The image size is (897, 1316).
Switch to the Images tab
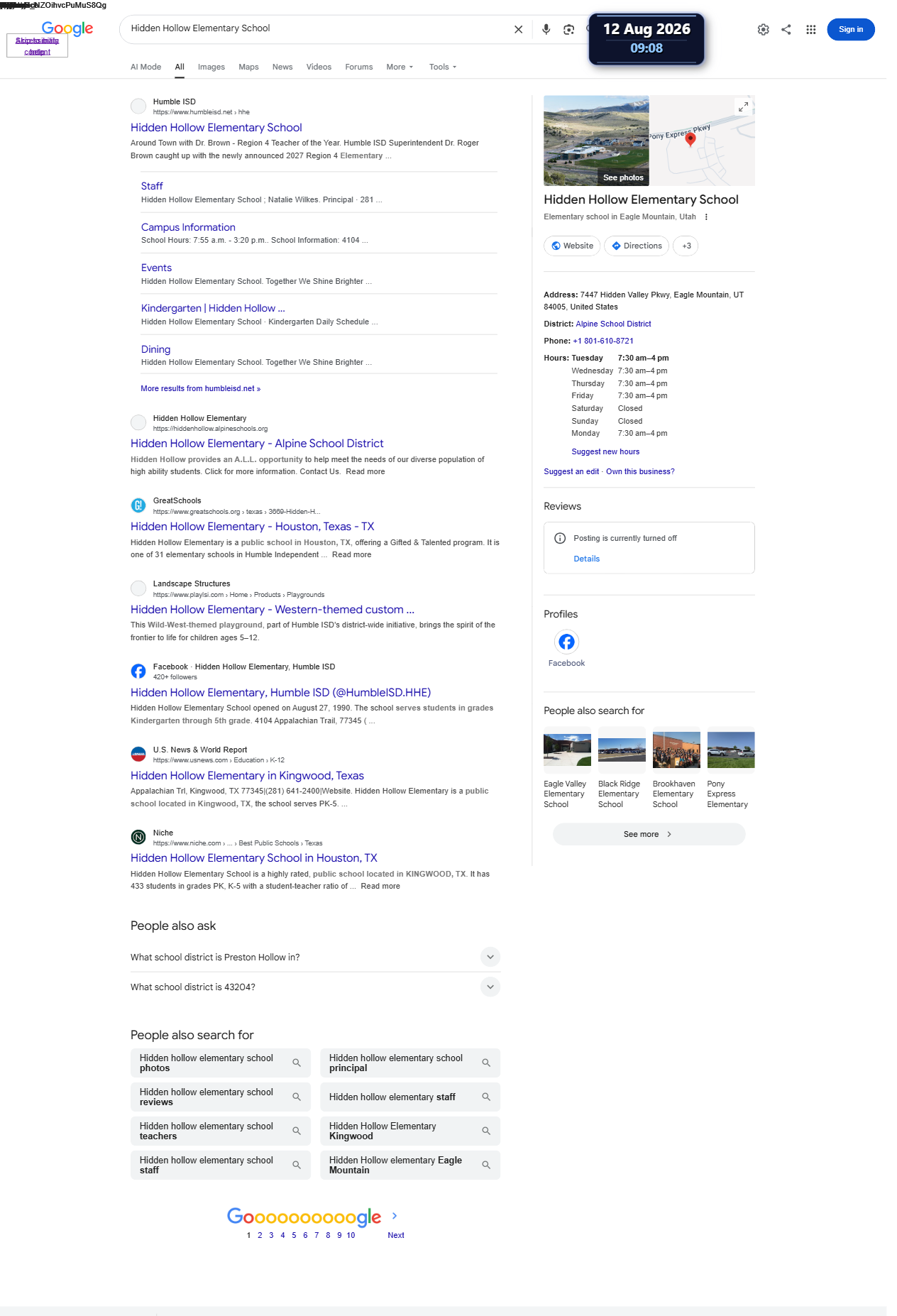(211, 67)
